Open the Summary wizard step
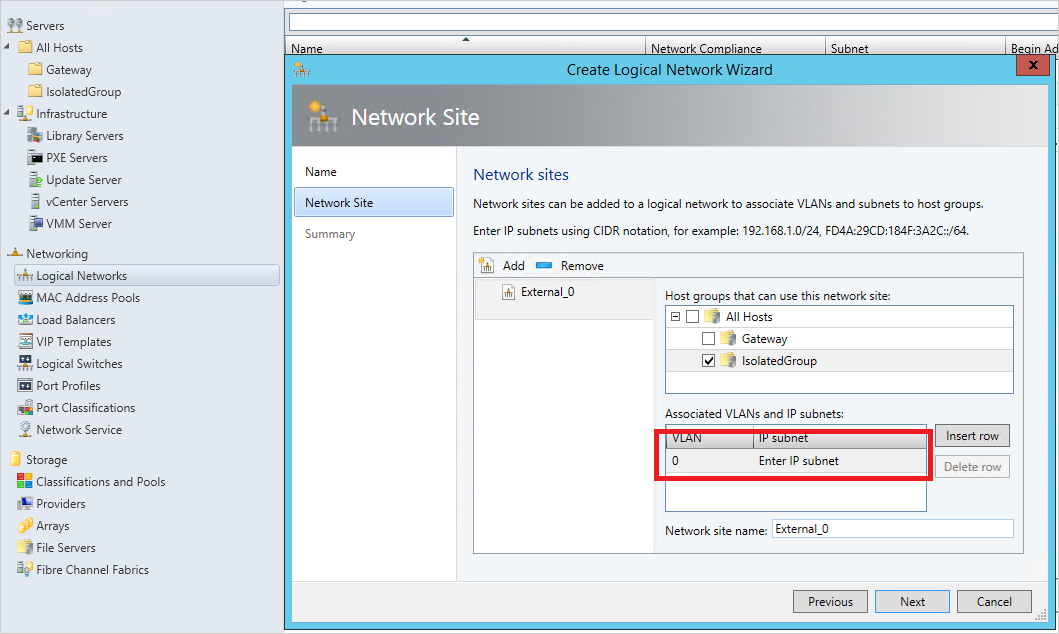This screenshot has width=1059, height=634. (x=330, y=234)
